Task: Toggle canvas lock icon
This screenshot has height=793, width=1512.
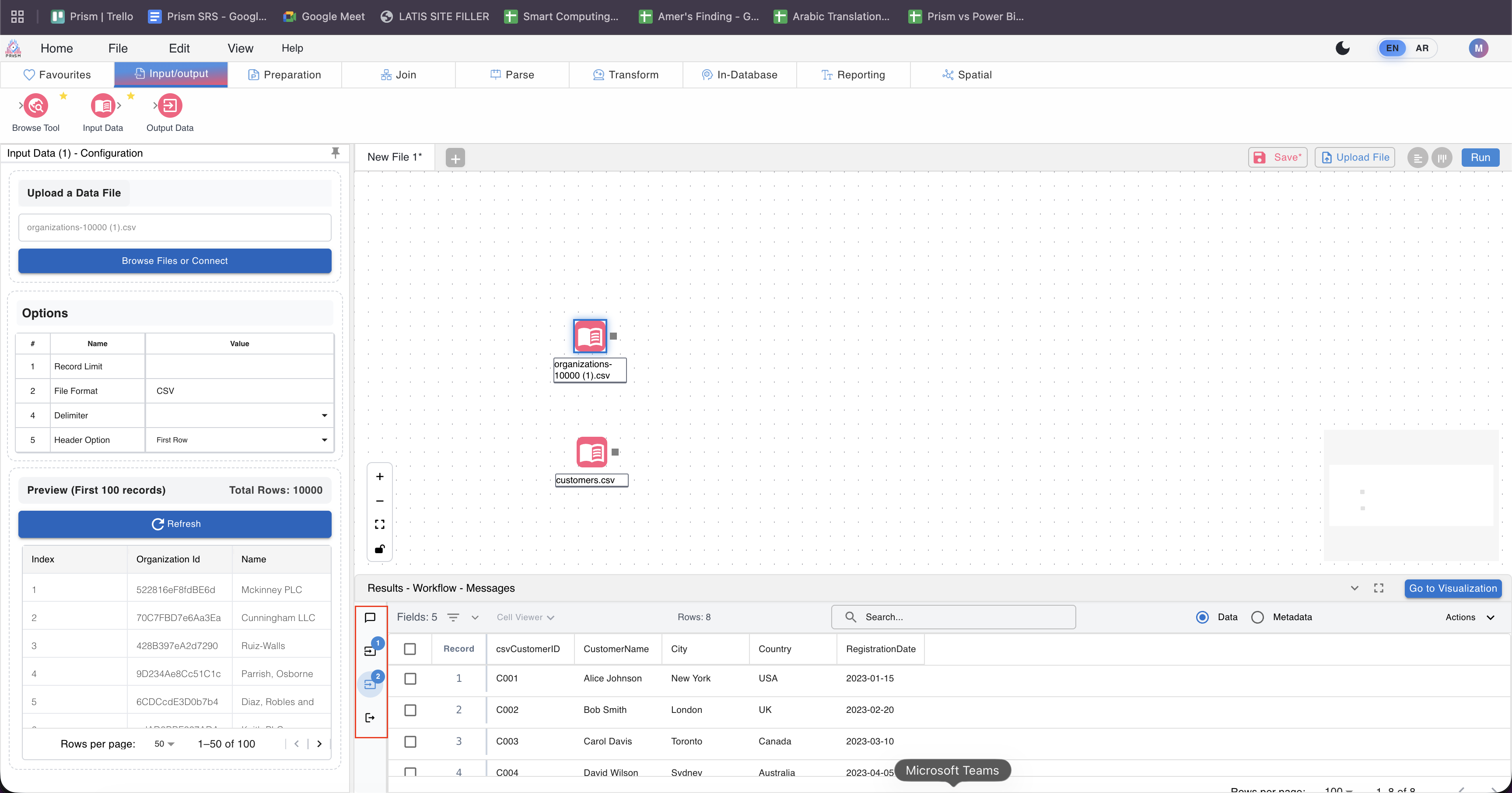Action: (380, 549)
